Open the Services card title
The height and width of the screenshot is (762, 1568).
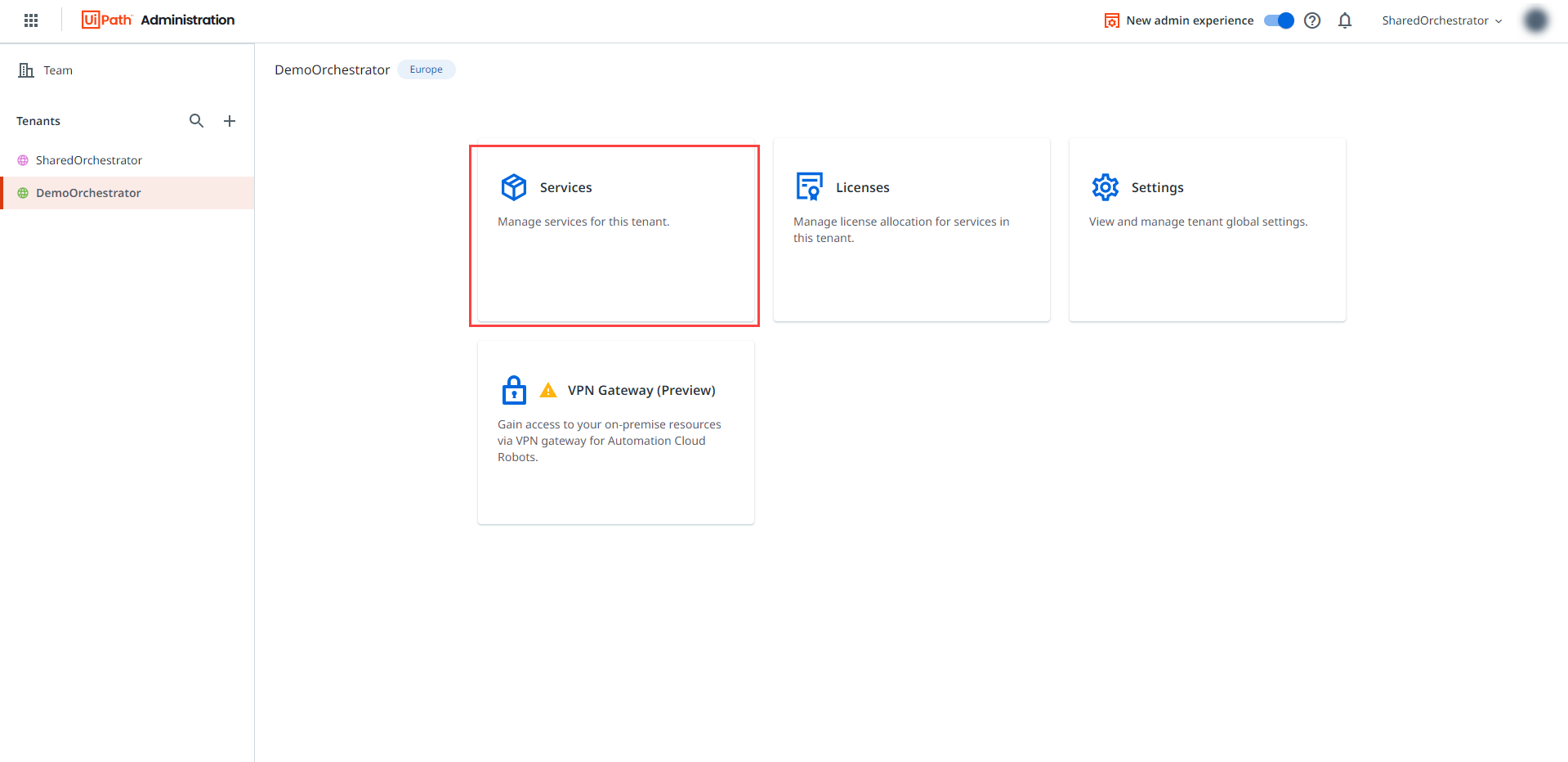pyautogui.click(x=565, y=187)
